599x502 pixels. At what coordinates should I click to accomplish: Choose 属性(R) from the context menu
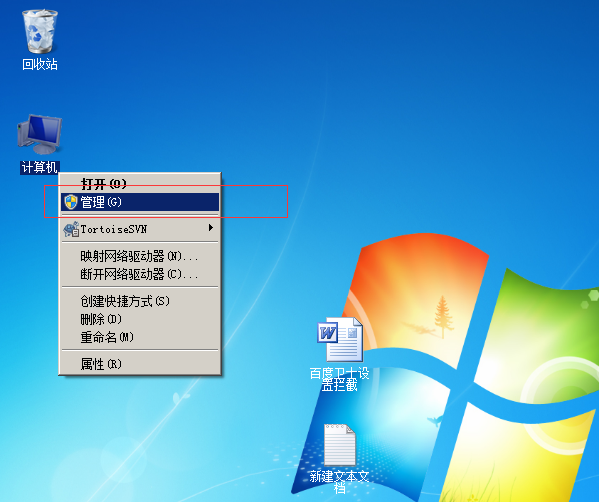click(140, 364)
